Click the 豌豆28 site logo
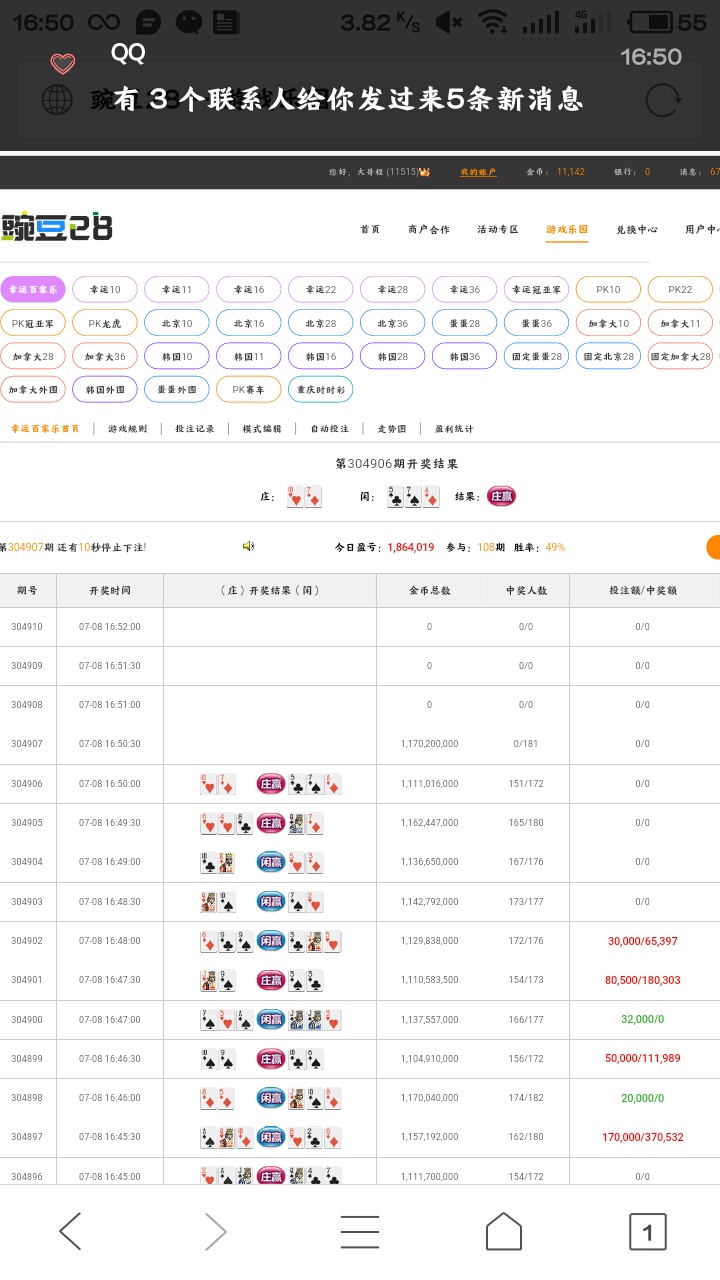The width and height of the screenshot is (720, 1280). [57, 228]
